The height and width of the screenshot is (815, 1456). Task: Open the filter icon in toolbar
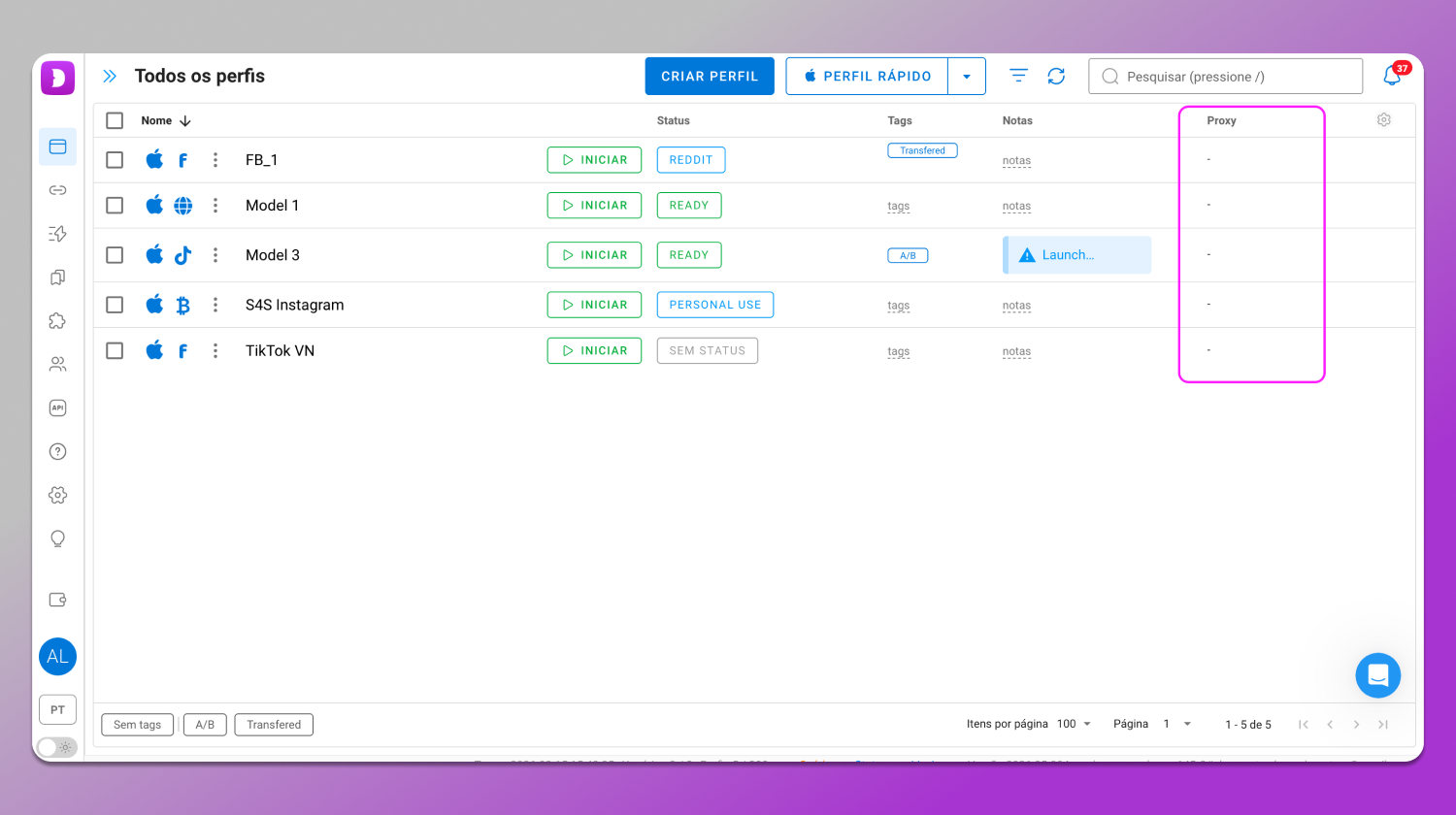pos(1018,76)
